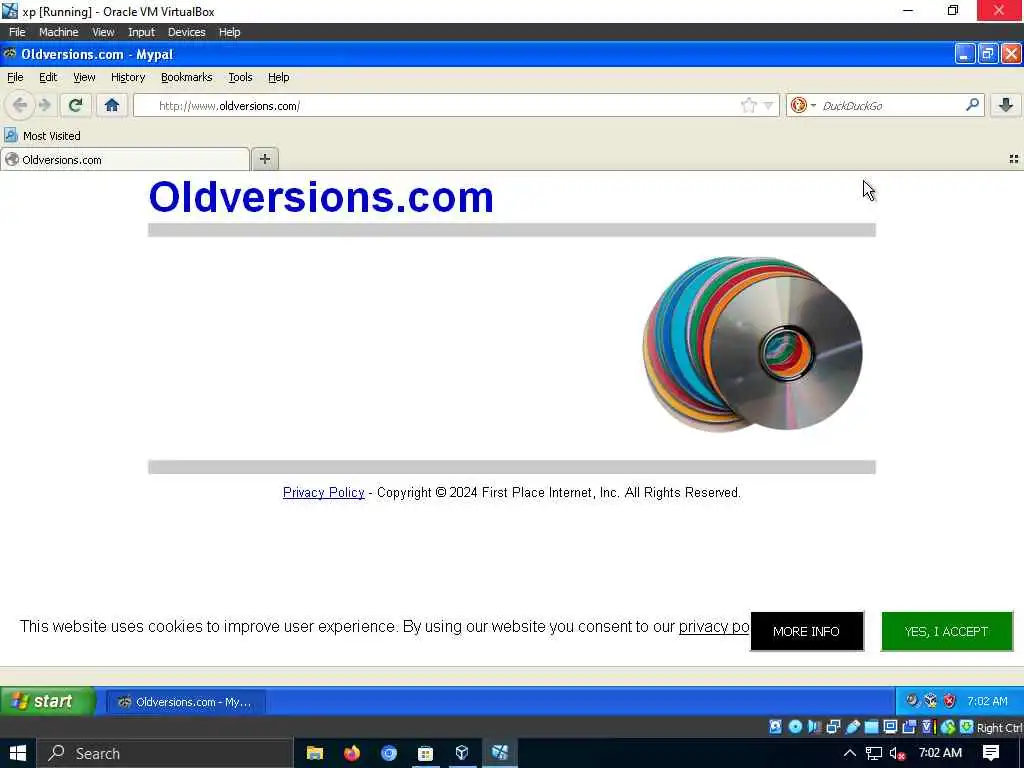The image size is (1024, 768).
Task: Open a new tab with the plus button
Action: pyautogui.click(x=264, y=159)
